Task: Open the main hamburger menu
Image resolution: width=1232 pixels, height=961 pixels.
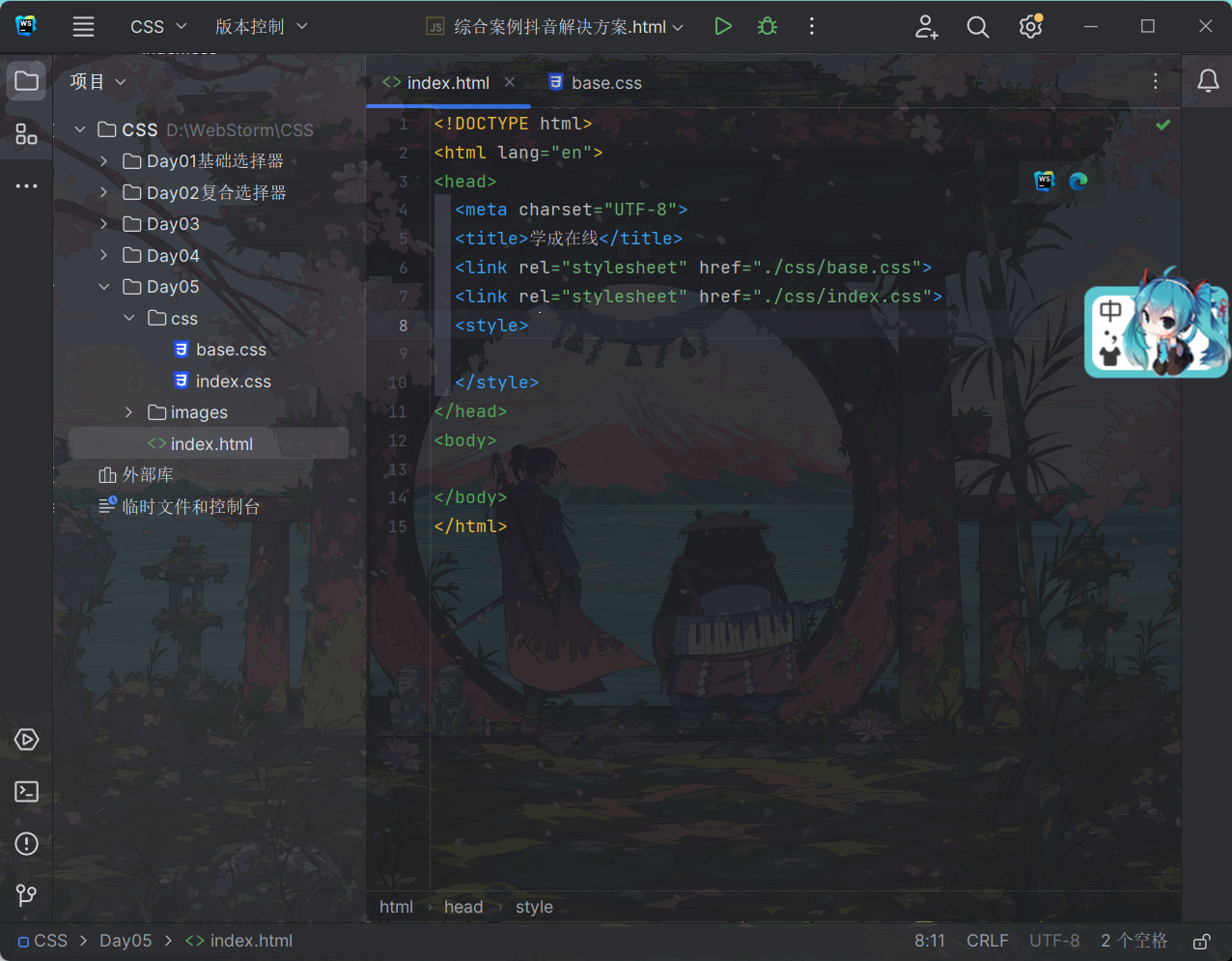Action: coord(84,27)
